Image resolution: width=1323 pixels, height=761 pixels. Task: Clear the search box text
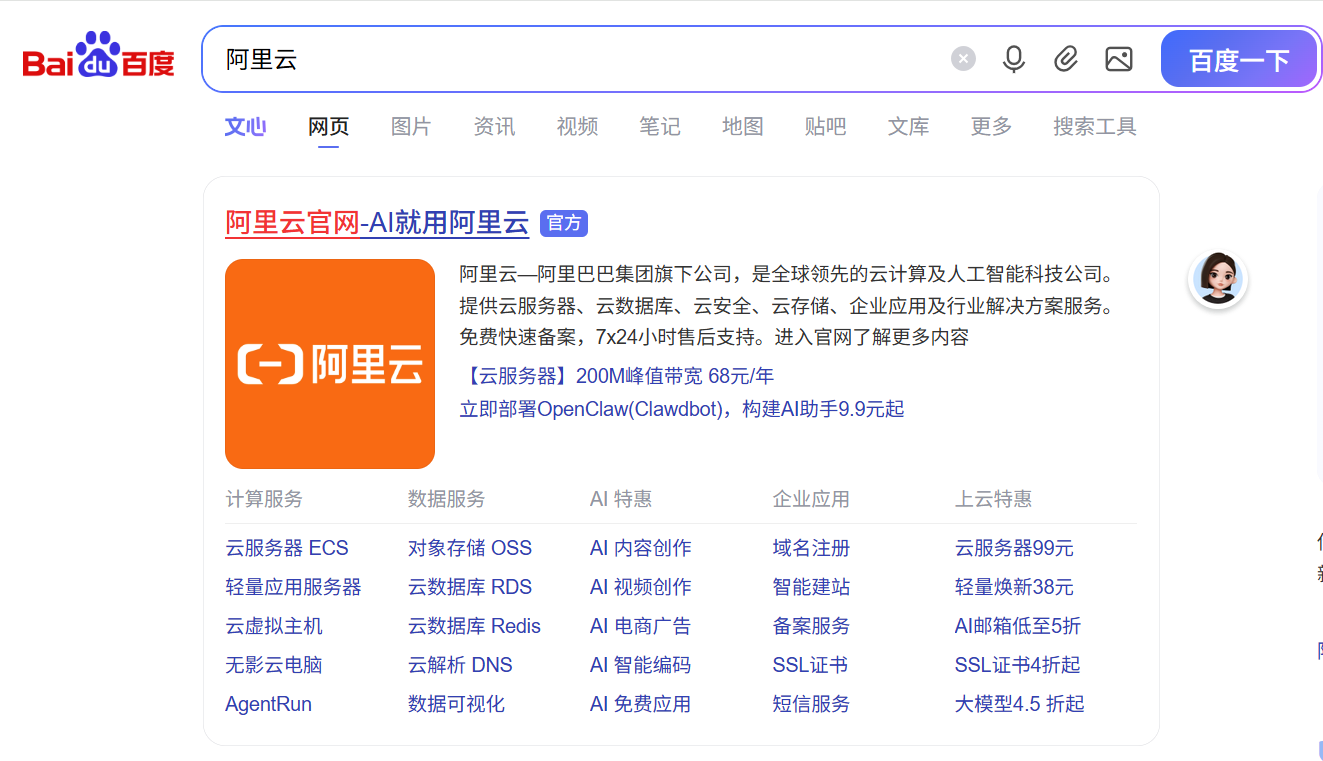pyautogui.click(x=963, y=59)
